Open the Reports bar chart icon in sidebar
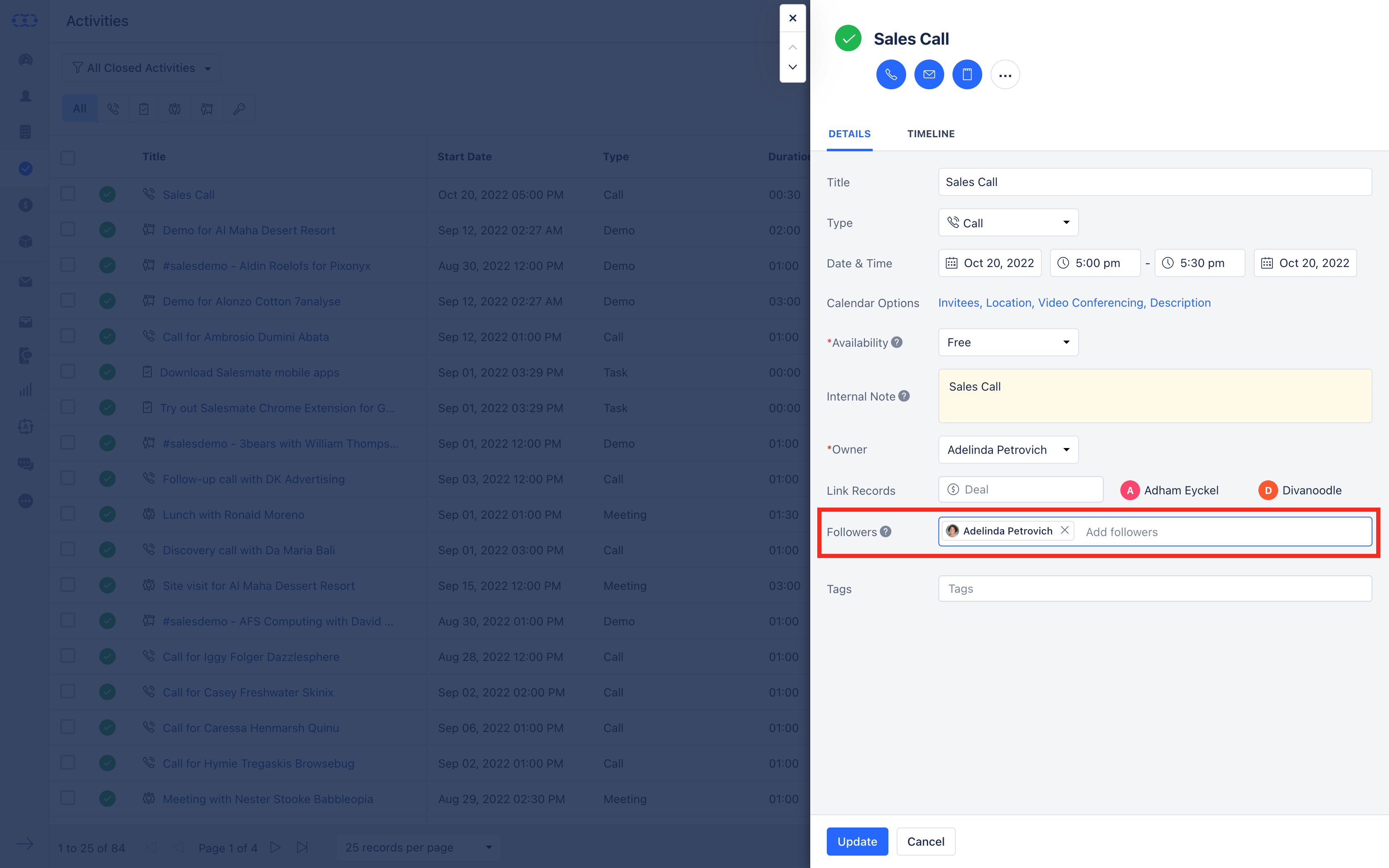Screen dimensions: 1389x868 25,390
